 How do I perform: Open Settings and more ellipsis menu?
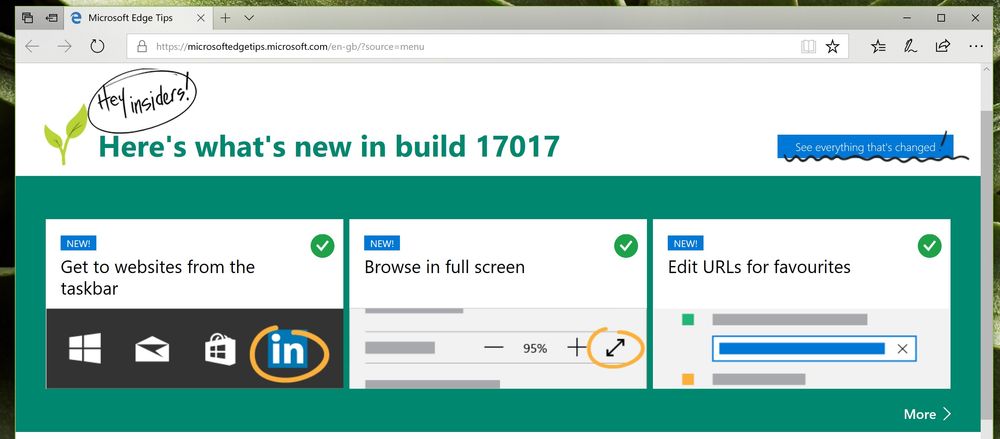(976, 47)
